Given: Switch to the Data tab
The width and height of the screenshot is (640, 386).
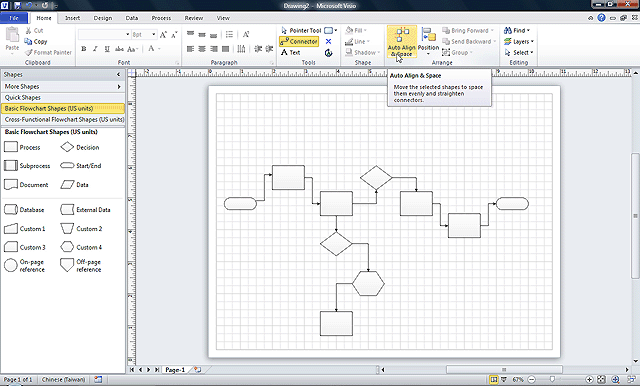Looking at the screenshot, I should point(131,18).
